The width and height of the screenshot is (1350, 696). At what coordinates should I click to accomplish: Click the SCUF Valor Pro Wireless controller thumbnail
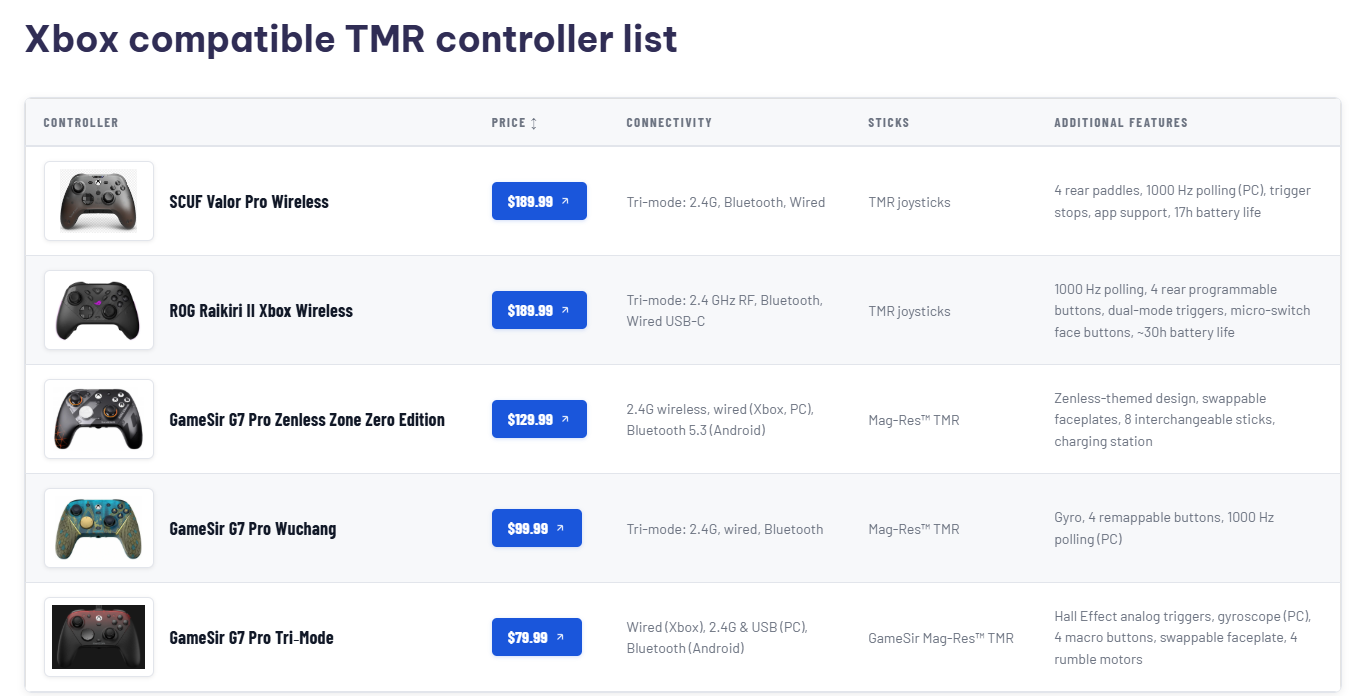coord(99,201)
